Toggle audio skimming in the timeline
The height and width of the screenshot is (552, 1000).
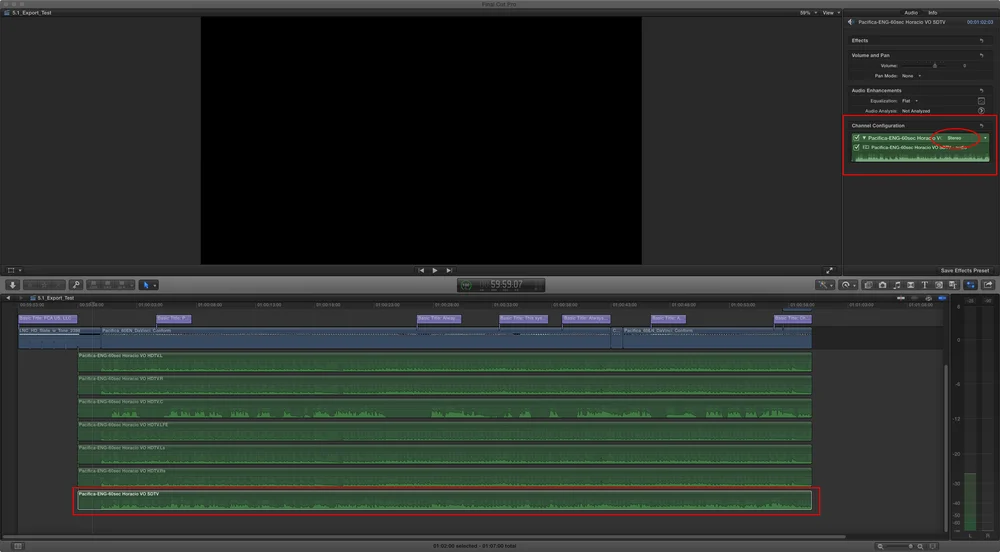pyautogui.click(x=915, y=298)
